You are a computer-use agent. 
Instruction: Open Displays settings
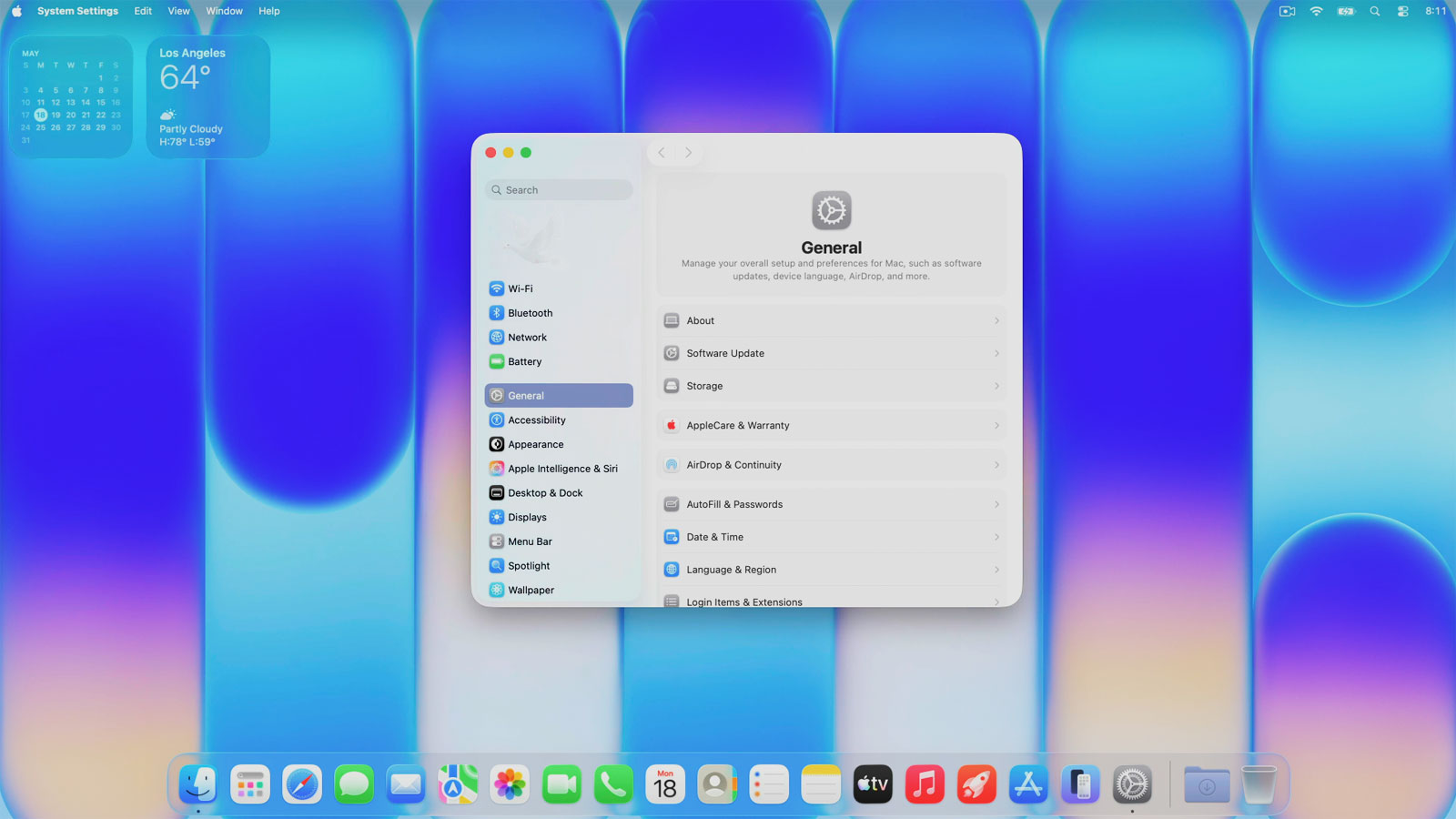point(559,517)
